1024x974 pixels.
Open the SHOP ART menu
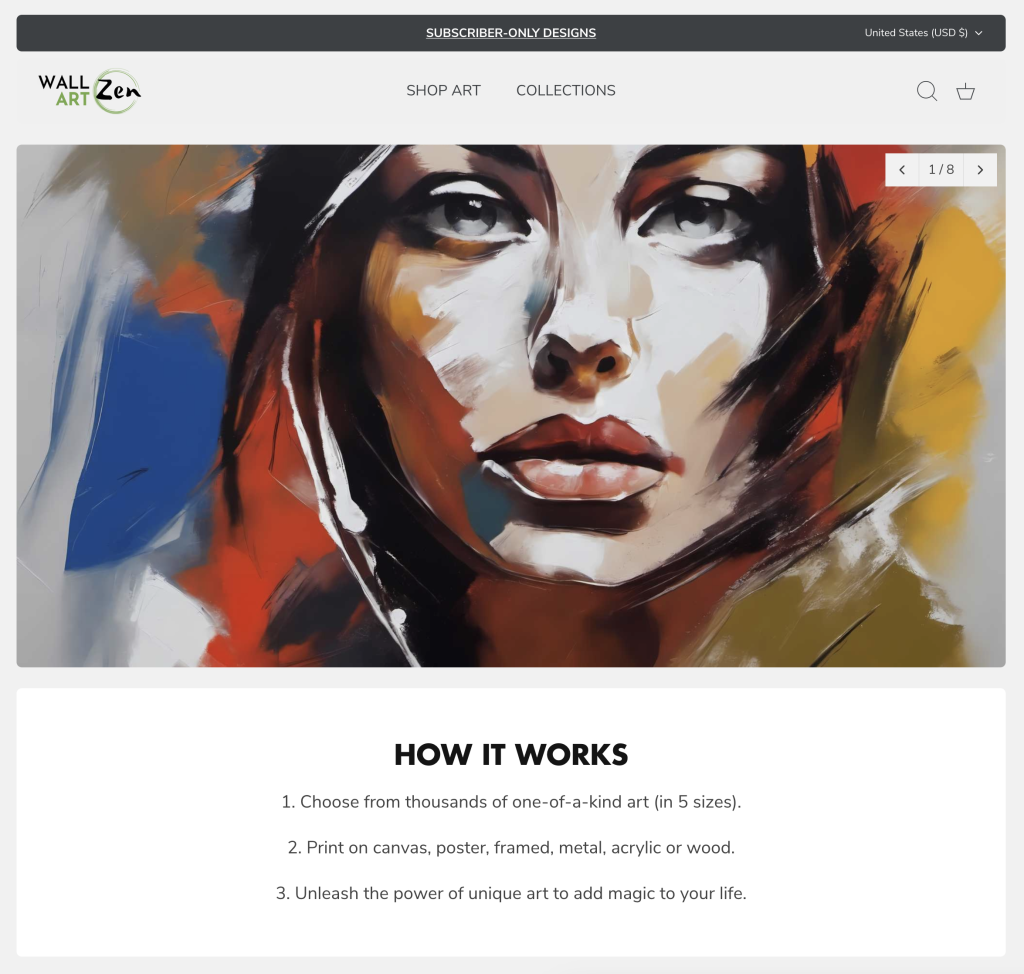pos(443,91)
